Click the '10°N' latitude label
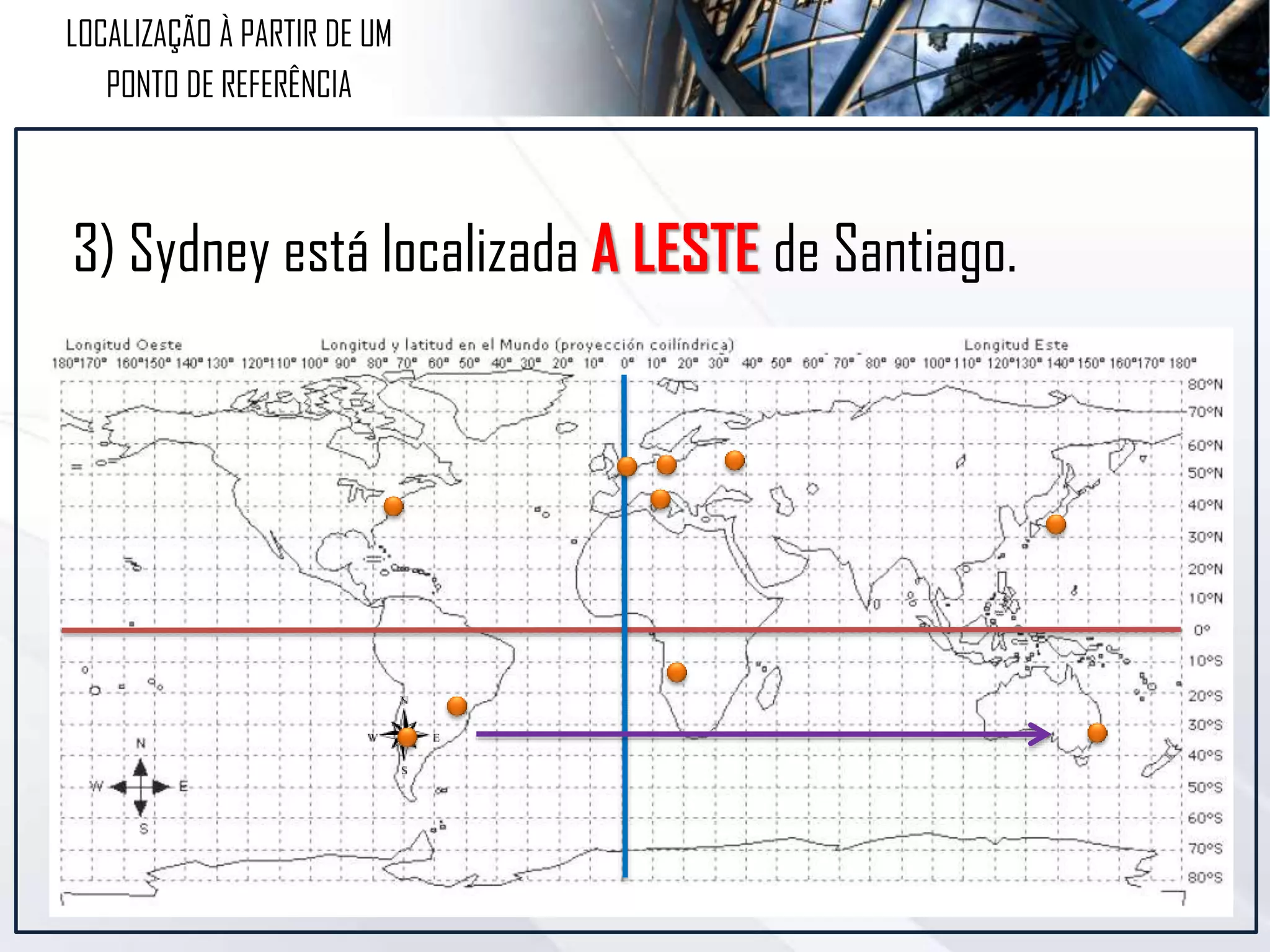Image resolution: width=1270 pixels, height=952 pixels. (x=1206, y=598)
